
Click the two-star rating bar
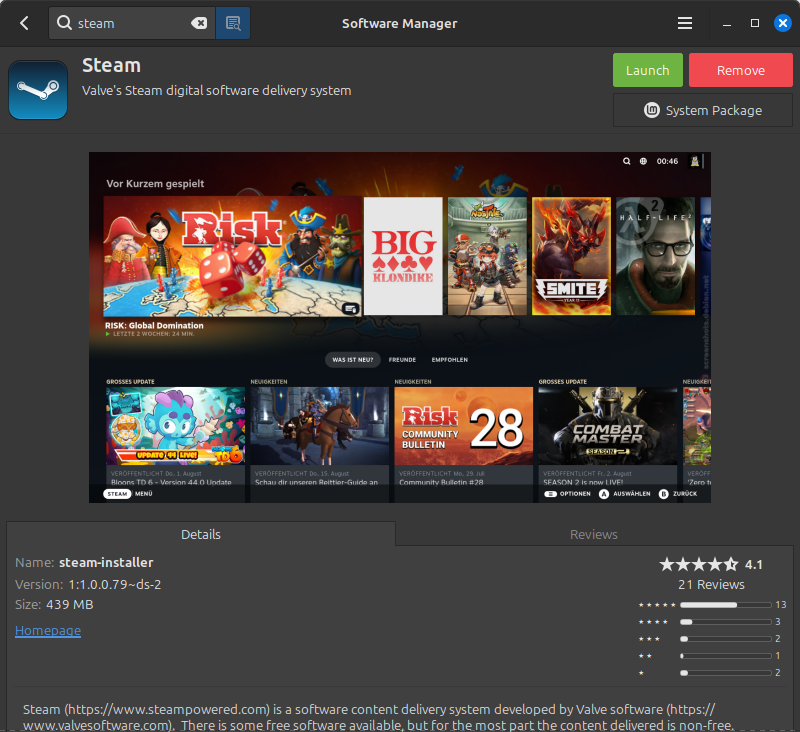click(x=726, y=656)
